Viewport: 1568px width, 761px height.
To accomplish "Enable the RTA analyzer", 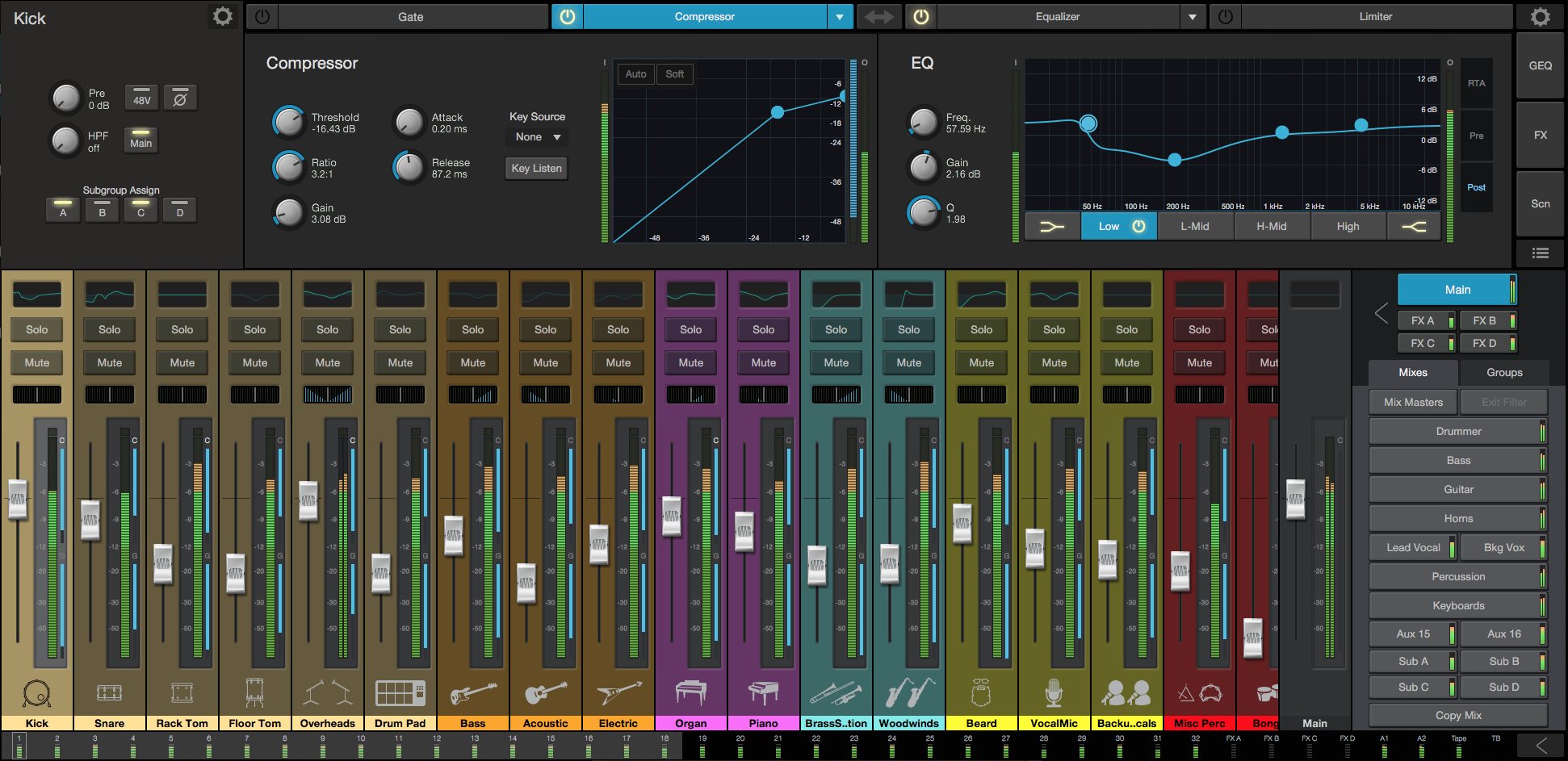I will [1476, 83].
